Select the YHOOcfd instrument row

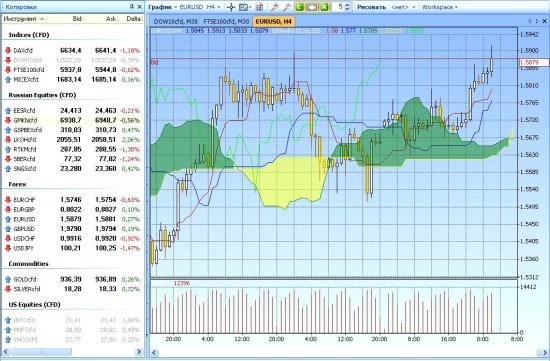pos(72,340)
